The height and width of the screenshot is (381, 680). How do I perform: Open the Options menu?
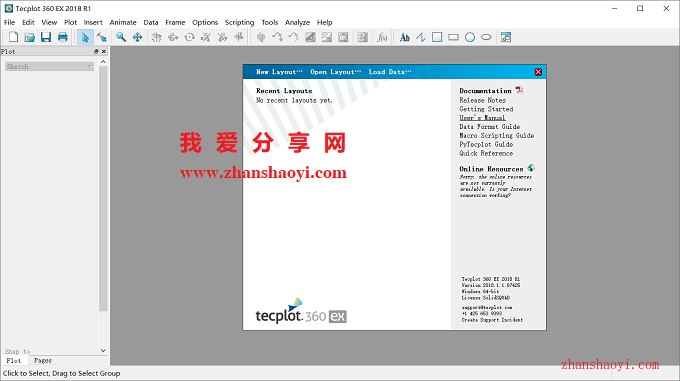(205, 23)
